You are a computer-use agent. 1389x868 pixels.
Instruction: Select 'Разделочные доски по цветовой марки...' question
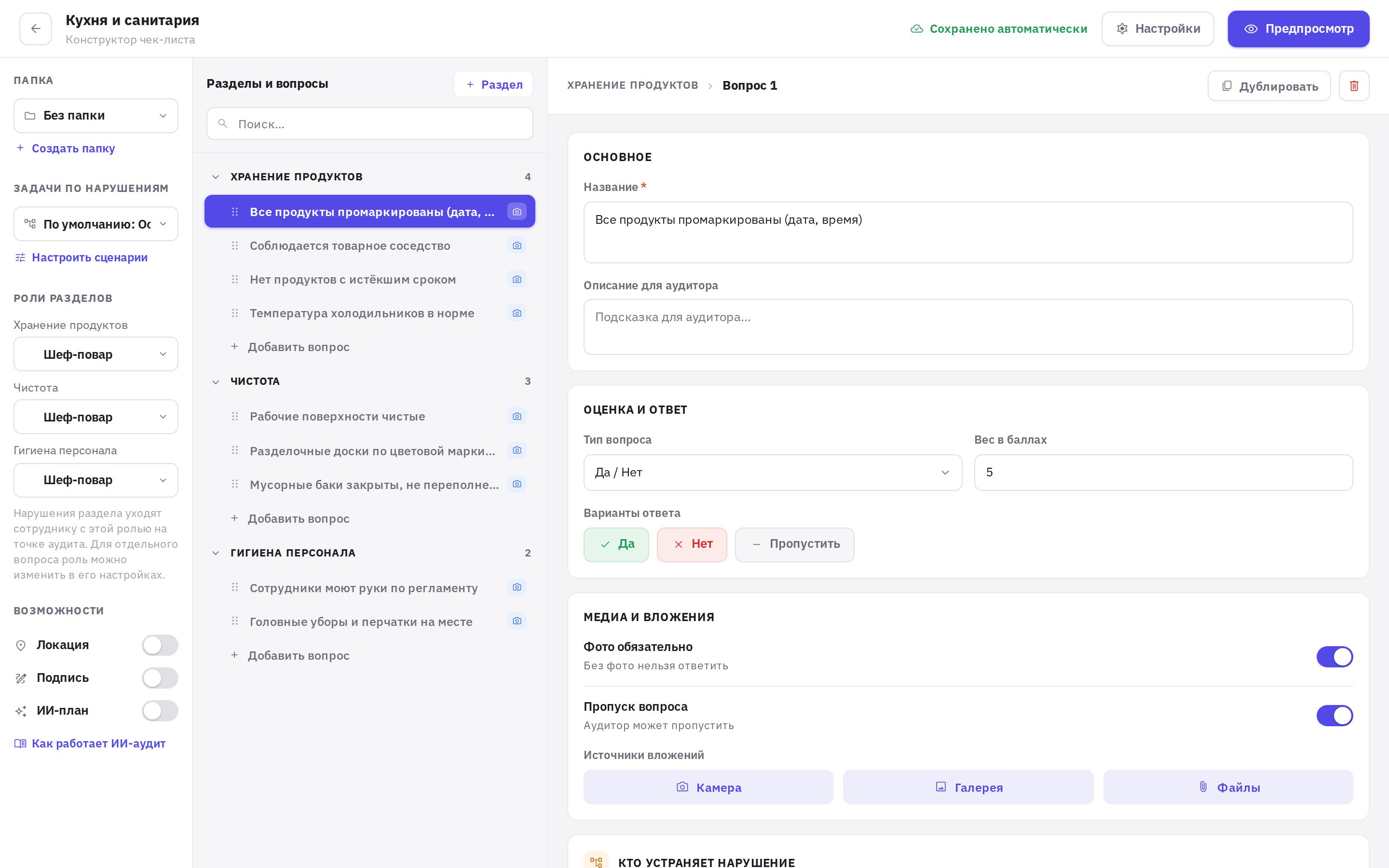click(x=369, y=451)
